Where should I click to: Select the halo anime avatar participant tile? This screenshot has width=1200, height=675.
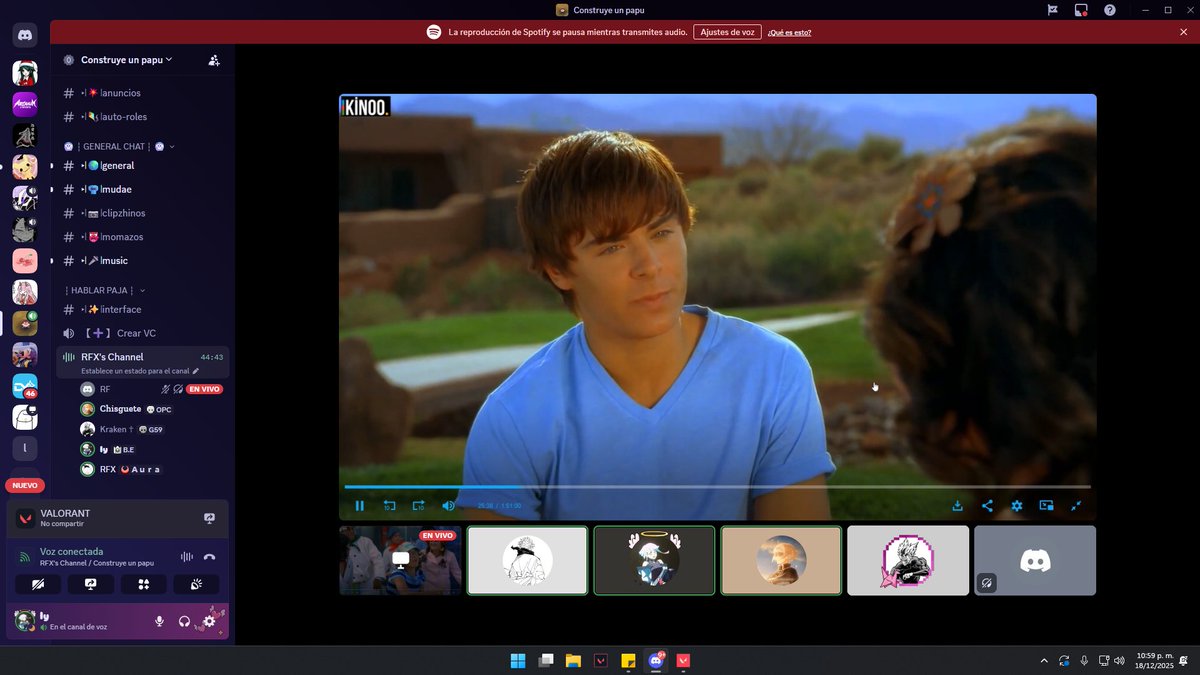654,560
